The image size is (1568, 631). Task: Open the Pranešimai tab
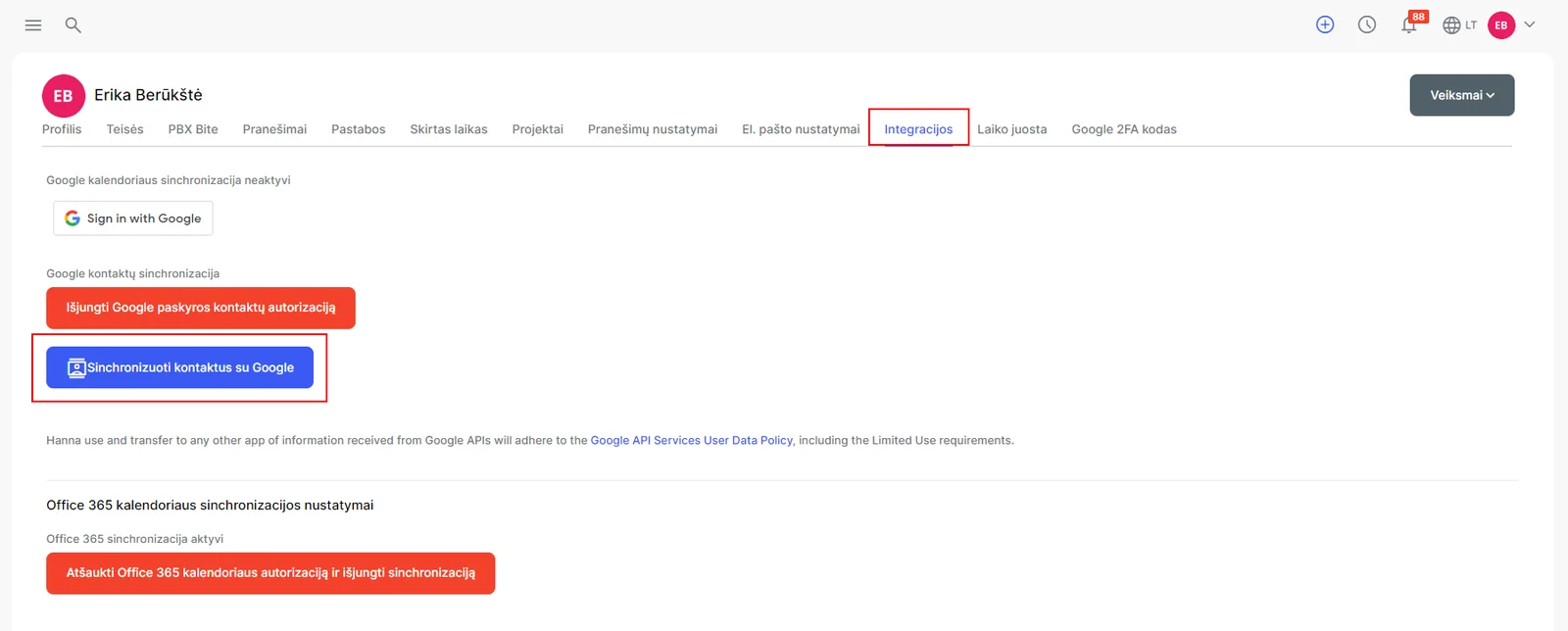point(274,129)
